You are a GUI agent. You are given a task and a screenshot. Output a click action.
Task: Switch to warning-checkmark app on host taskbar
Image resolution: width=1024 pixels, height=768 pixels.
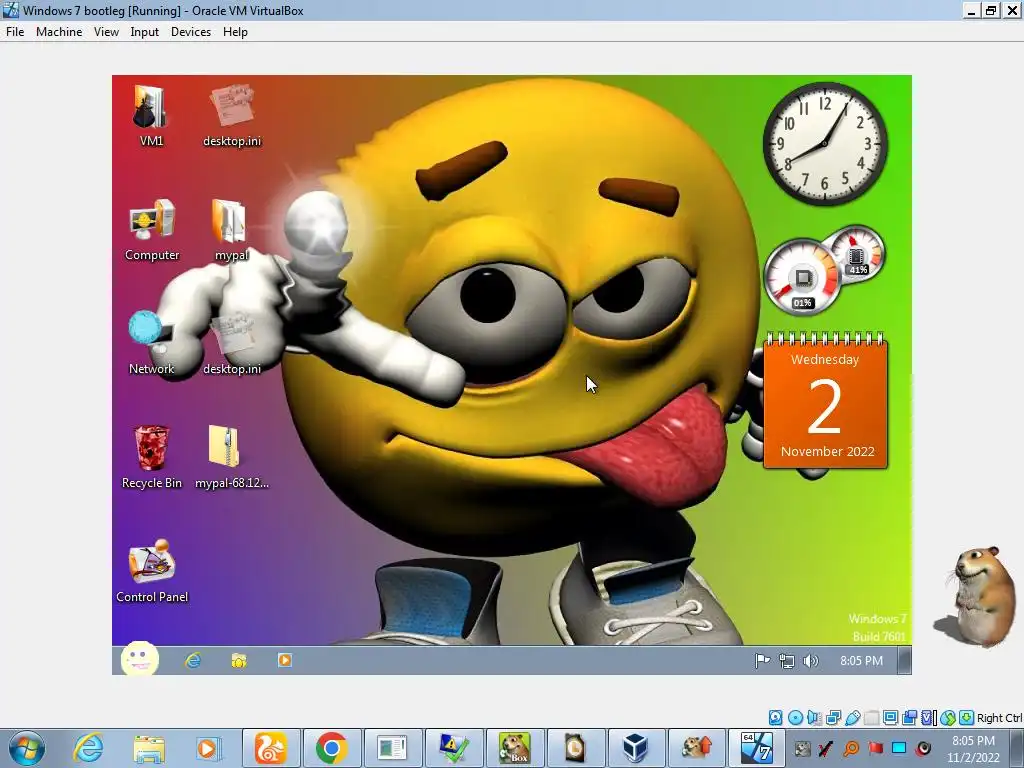pyautogui.click(x=454, y=748)
